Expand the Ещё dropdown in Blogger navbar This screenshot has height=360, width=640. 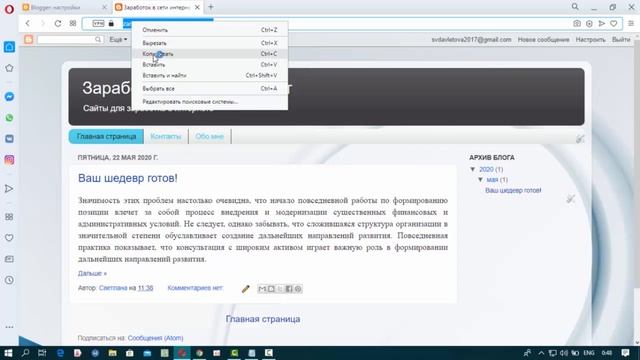click(118, 40)
